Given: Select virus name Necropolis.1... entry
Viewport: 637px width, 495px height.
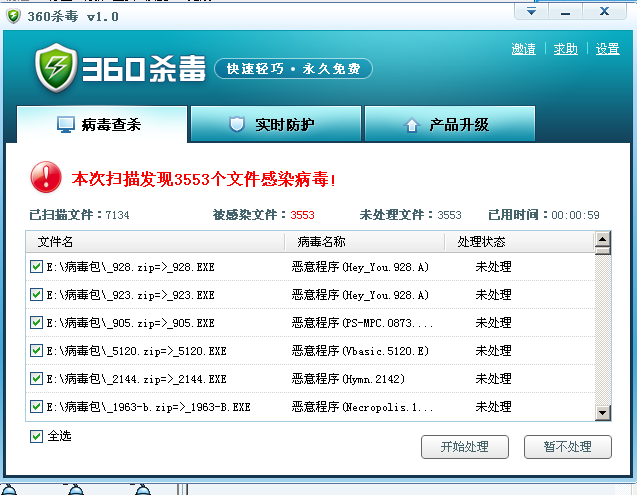Looking at the screenshot, I should [362, 407].
